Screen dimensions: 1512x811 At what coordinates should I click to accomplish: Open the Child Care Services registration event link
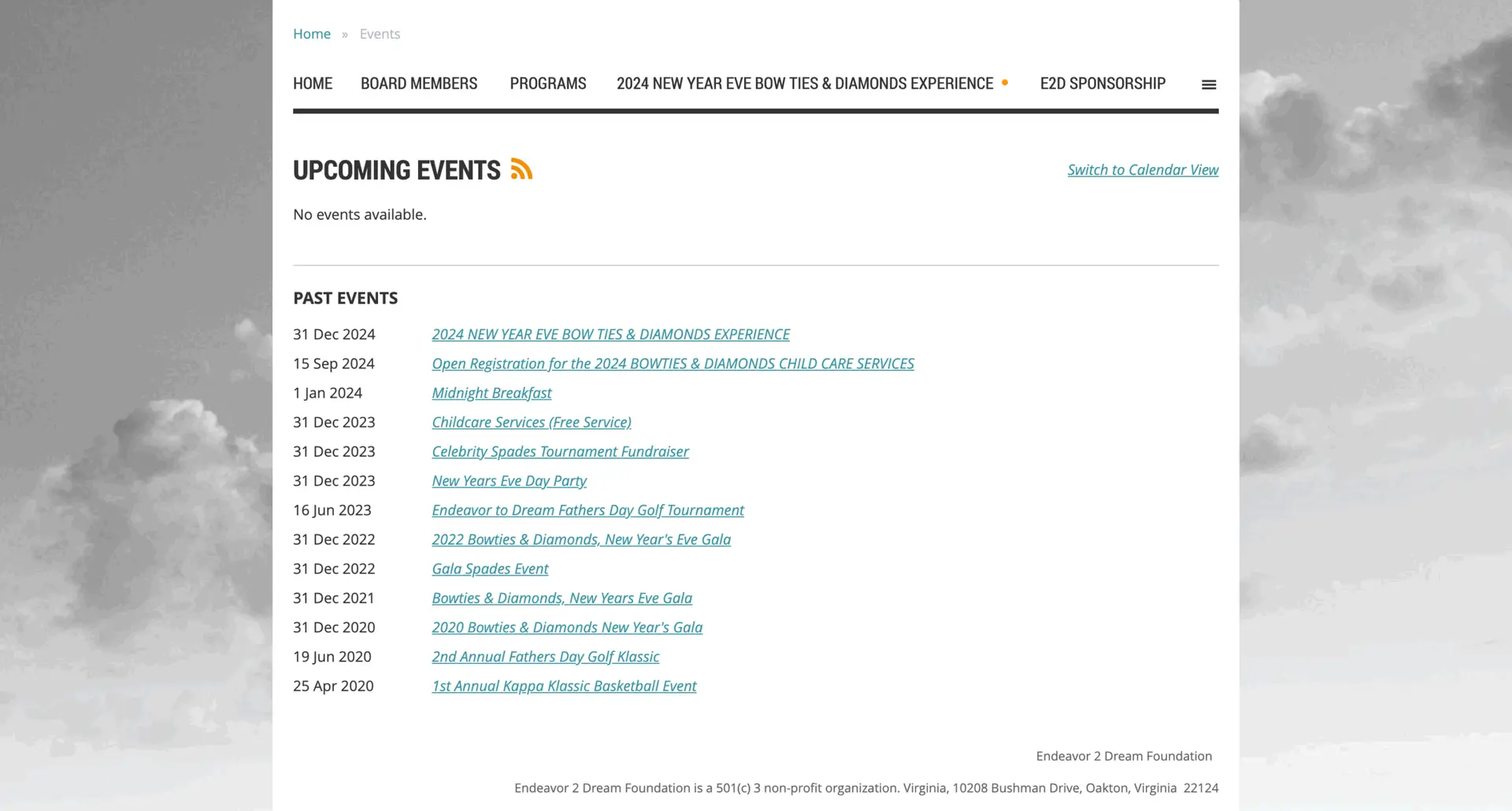[x=673, y=364]
